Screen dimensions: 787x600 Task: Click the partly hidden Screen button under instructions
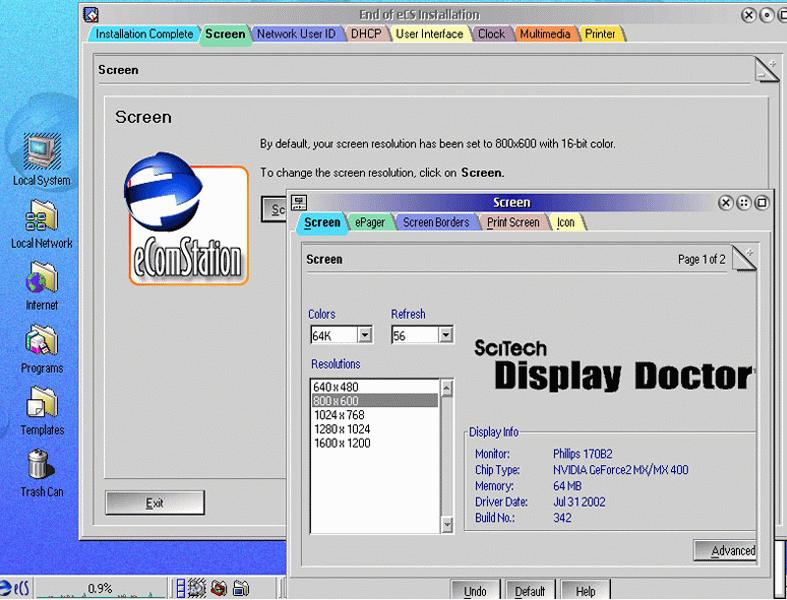click(x=274, y=209)
